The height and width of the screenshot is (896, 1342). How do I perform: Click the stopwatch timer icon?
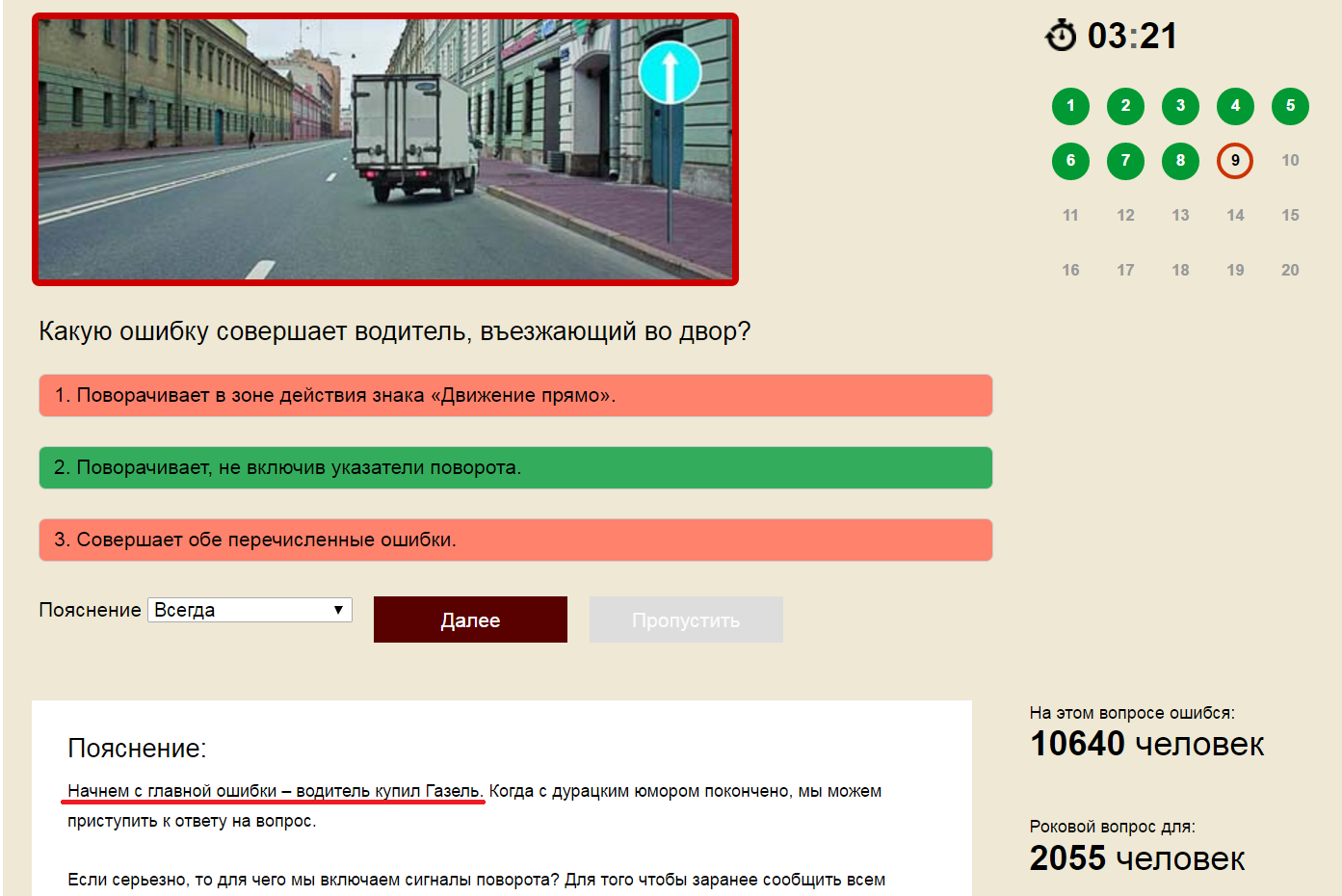pyautogui.click(x=1061, y=36)
